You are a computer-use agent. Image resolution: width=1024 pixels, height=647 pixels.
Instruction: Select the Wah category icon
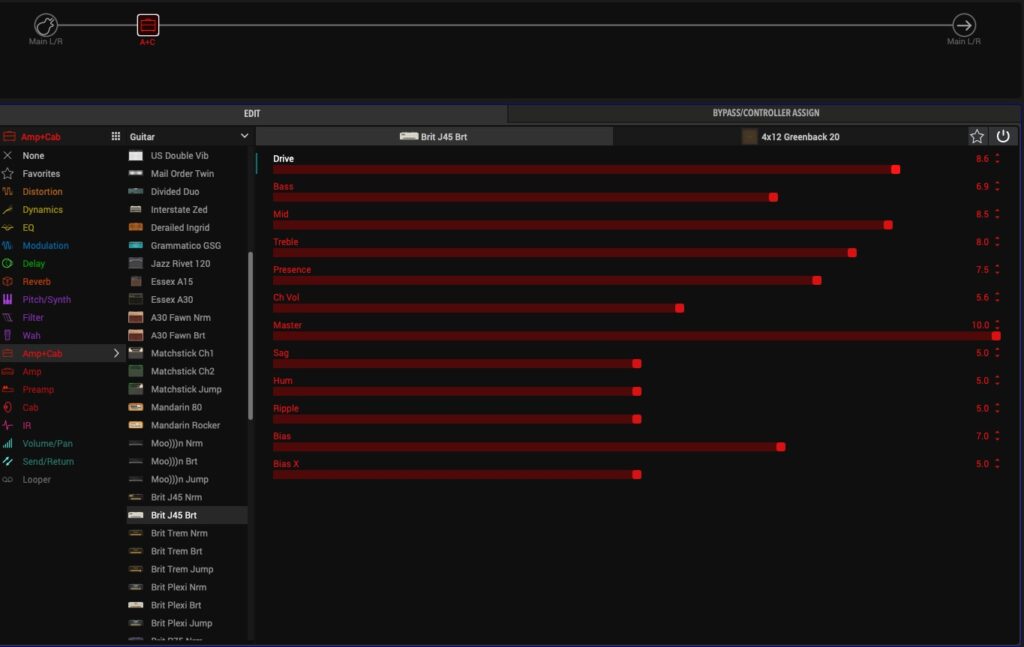point(8,336)
